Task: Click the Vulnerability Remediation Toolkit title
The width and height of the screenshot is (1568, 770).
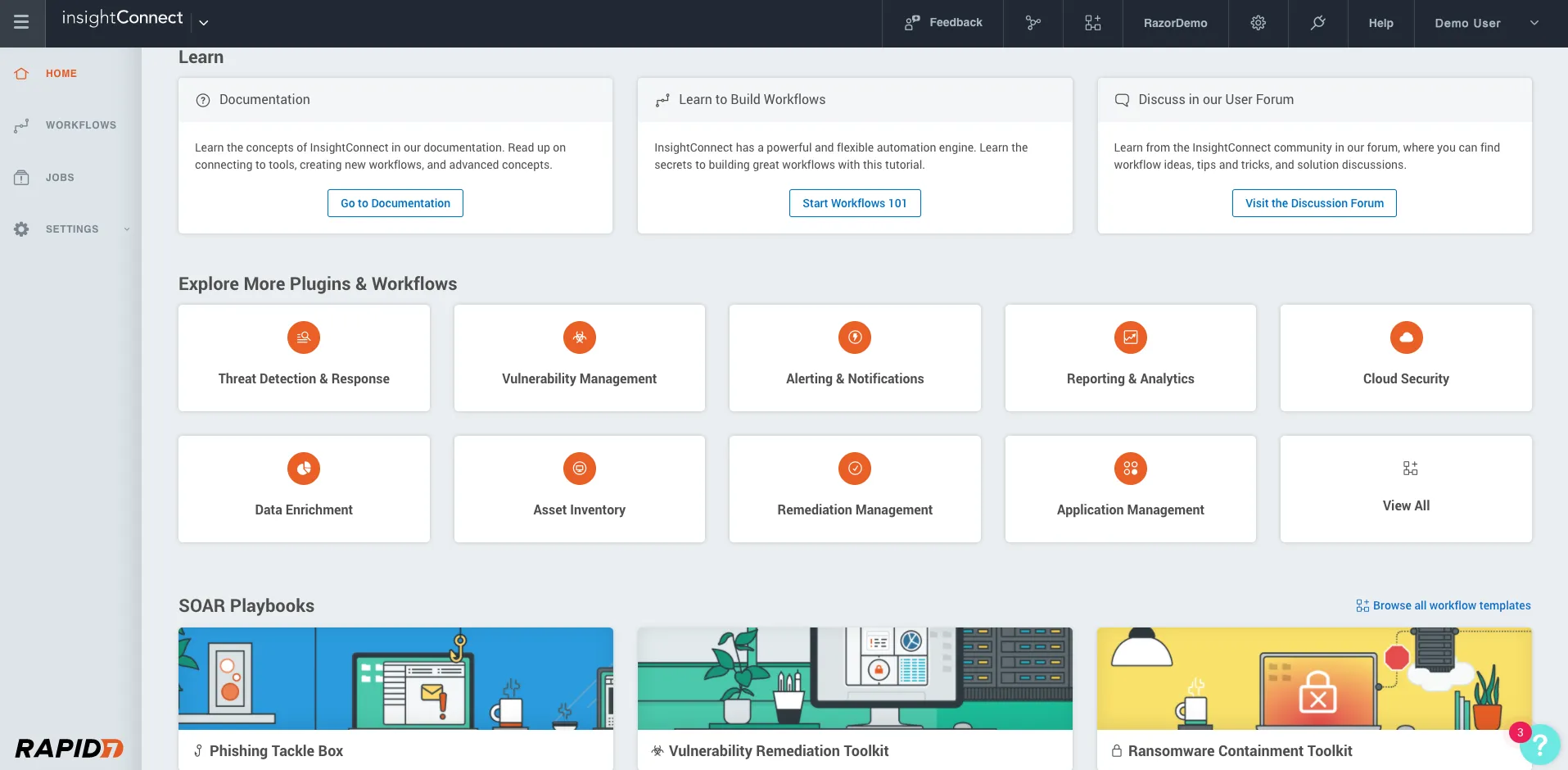Action: pyautogui.click(x=779, y=751)
